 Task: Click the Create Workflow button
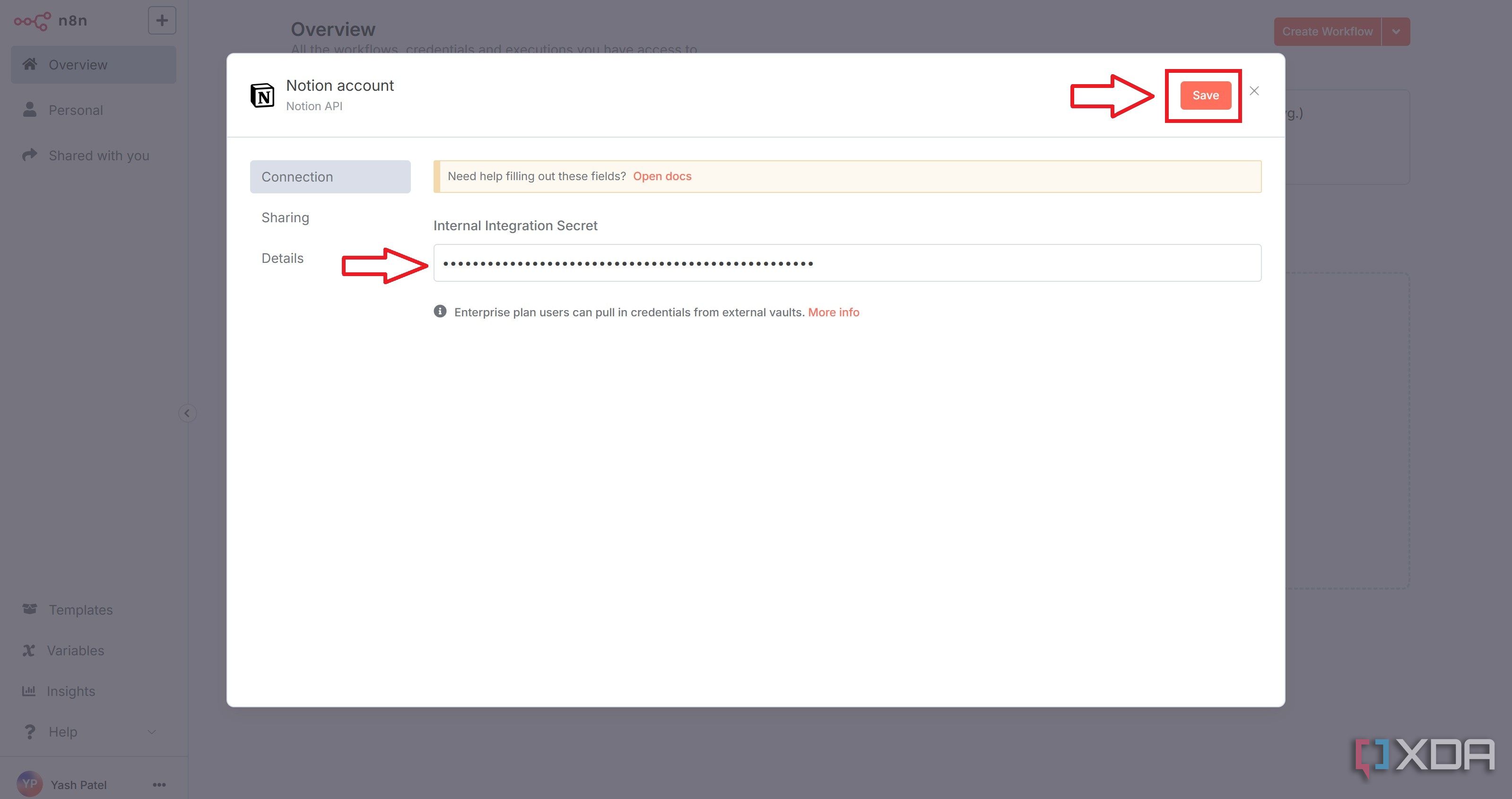click(1327, 32)
